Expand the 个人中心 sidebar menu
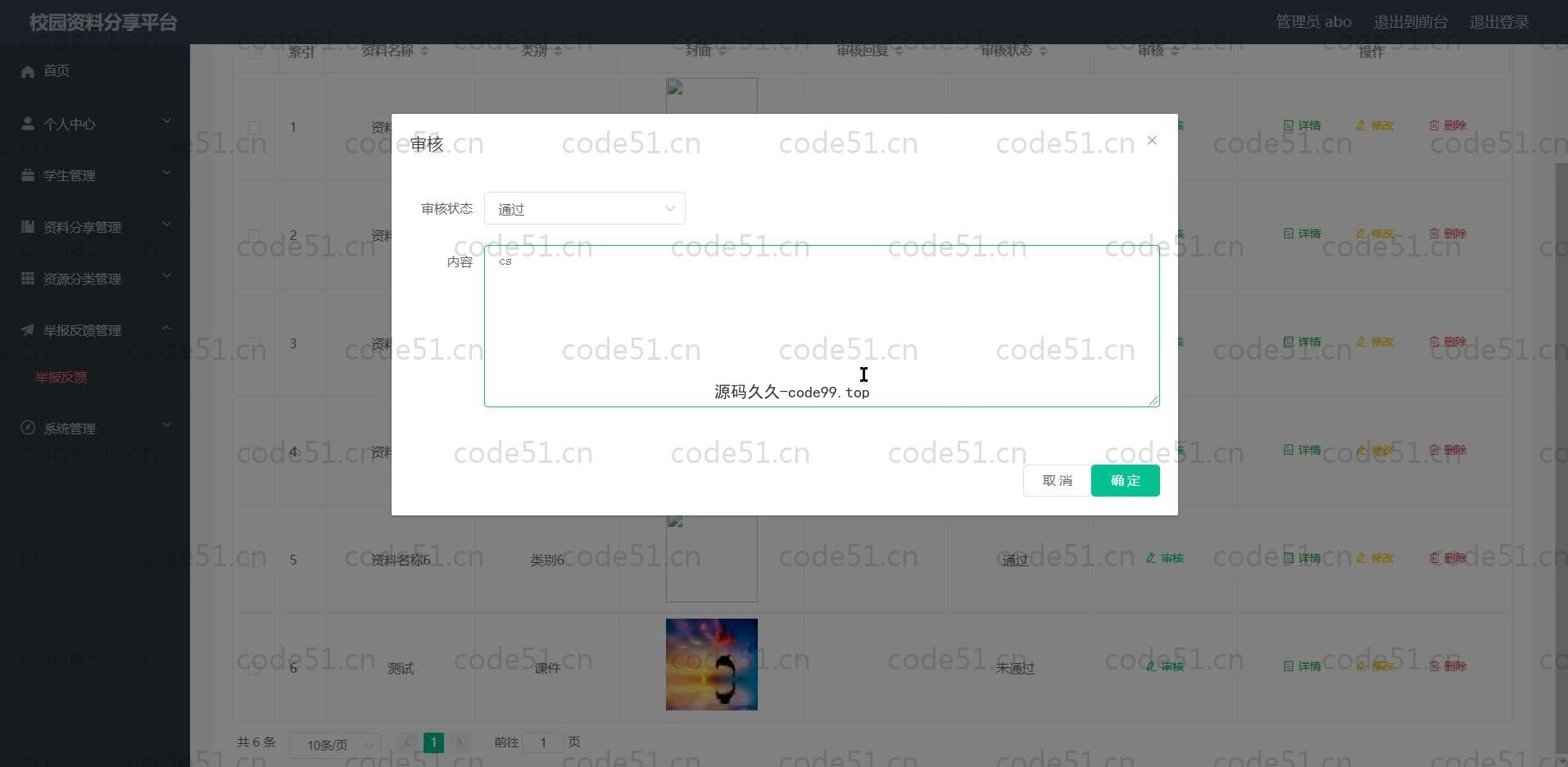 95,124
